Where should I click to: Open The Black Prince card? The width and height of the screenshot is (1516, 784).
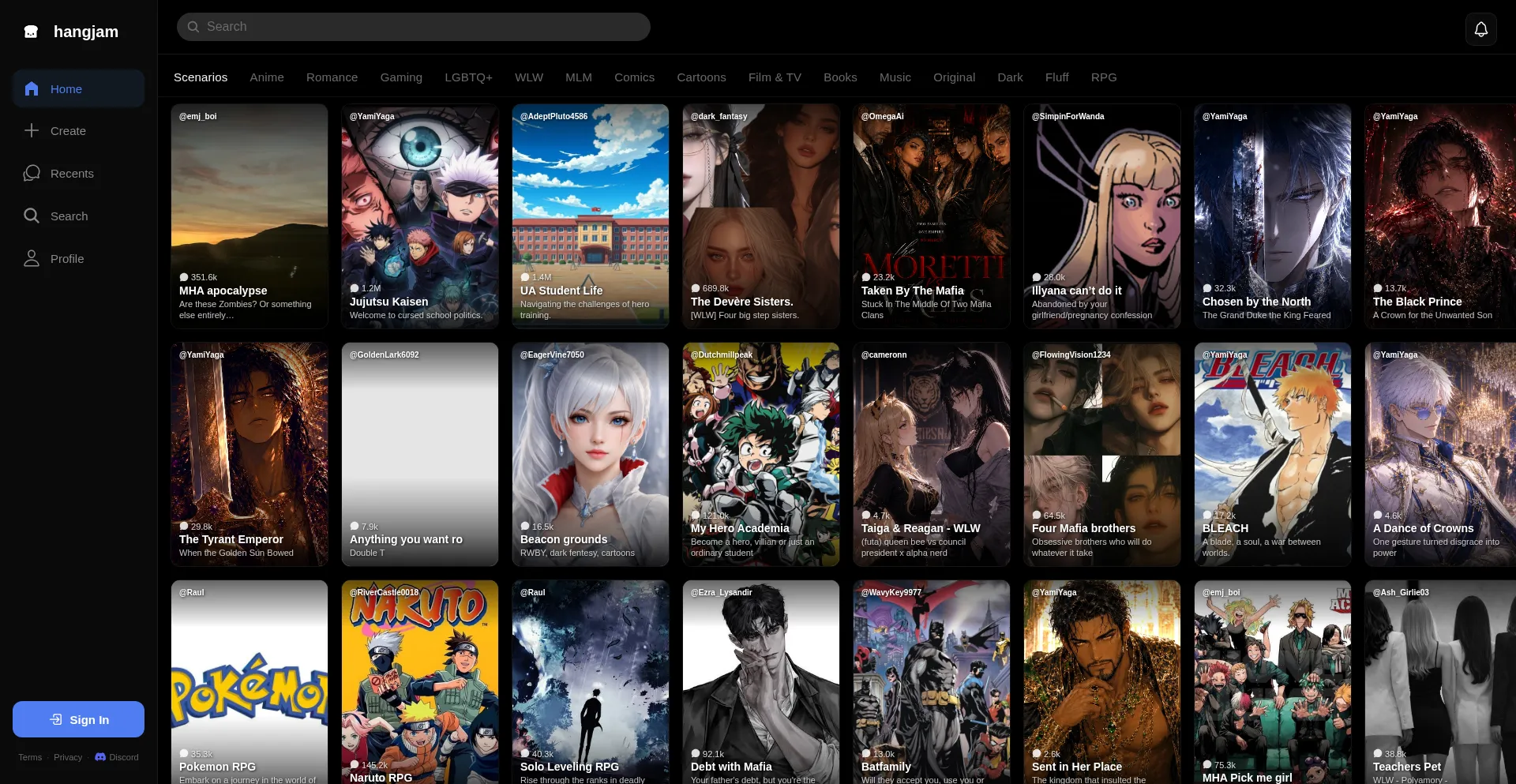click(1440, 216)
